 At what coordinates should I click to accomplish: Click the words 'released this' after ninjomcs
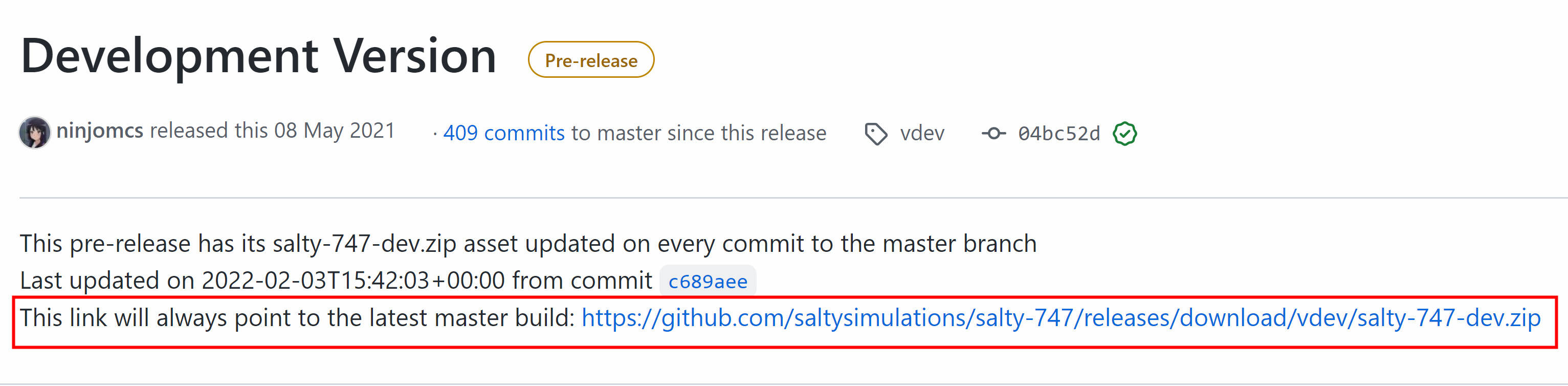point(208,131)
